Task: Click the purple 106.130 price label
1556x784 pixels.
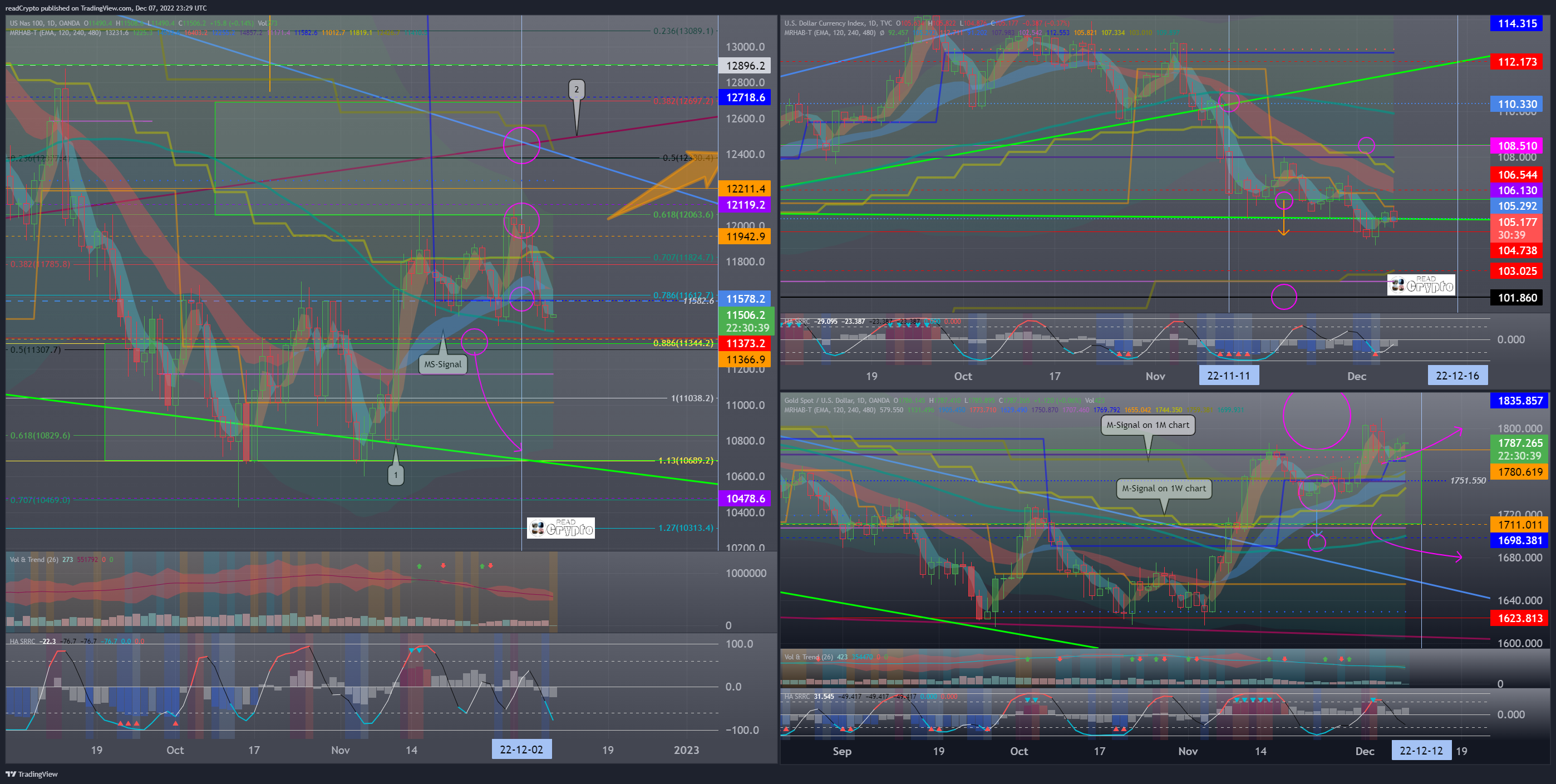Action: point(1516,190)
